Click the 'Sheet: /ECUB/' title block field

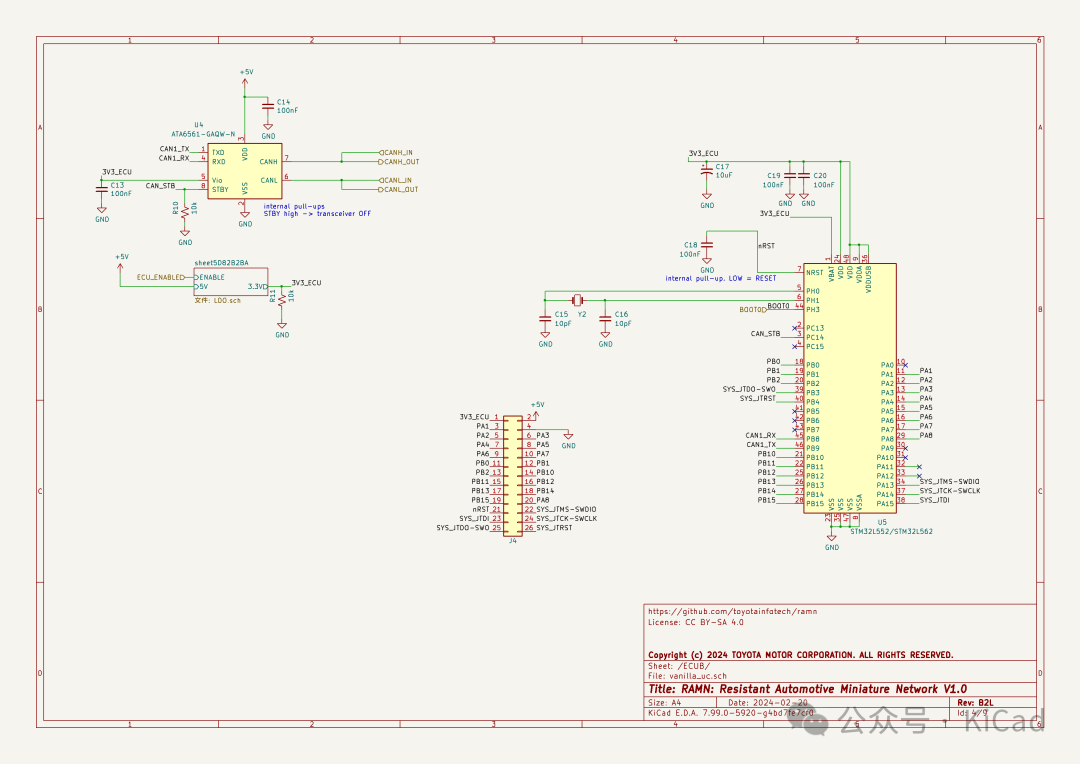[x=679, y=666]
